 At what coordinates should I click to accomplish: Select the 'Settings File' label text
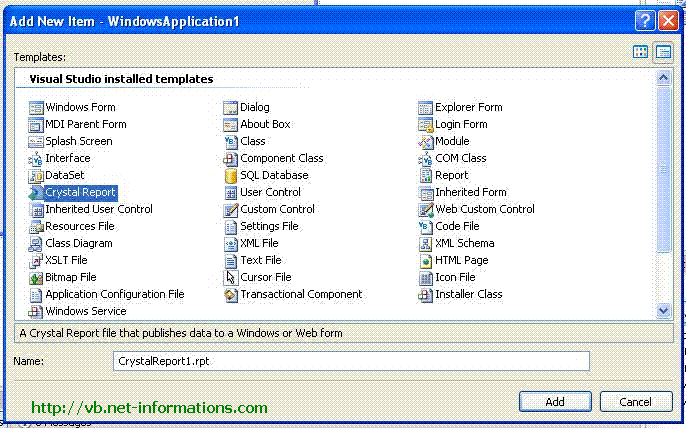pyautogui.click(x=270, y=227)
